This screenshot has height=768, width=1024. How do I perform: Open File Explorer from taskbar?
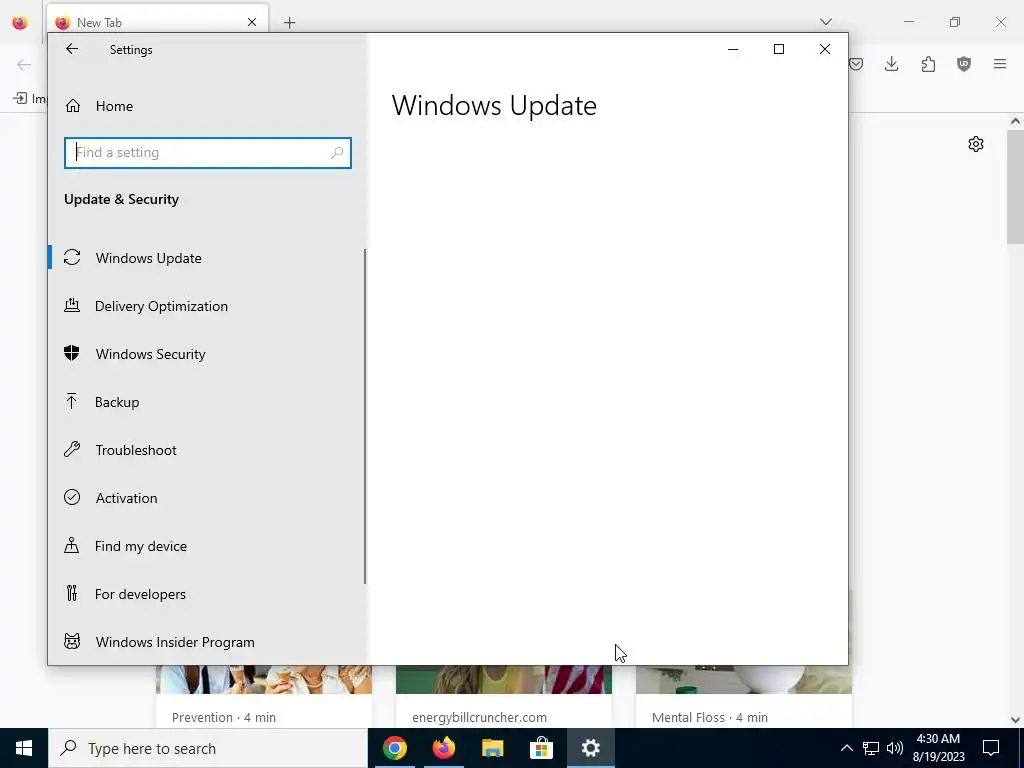[x=492, y=748]
